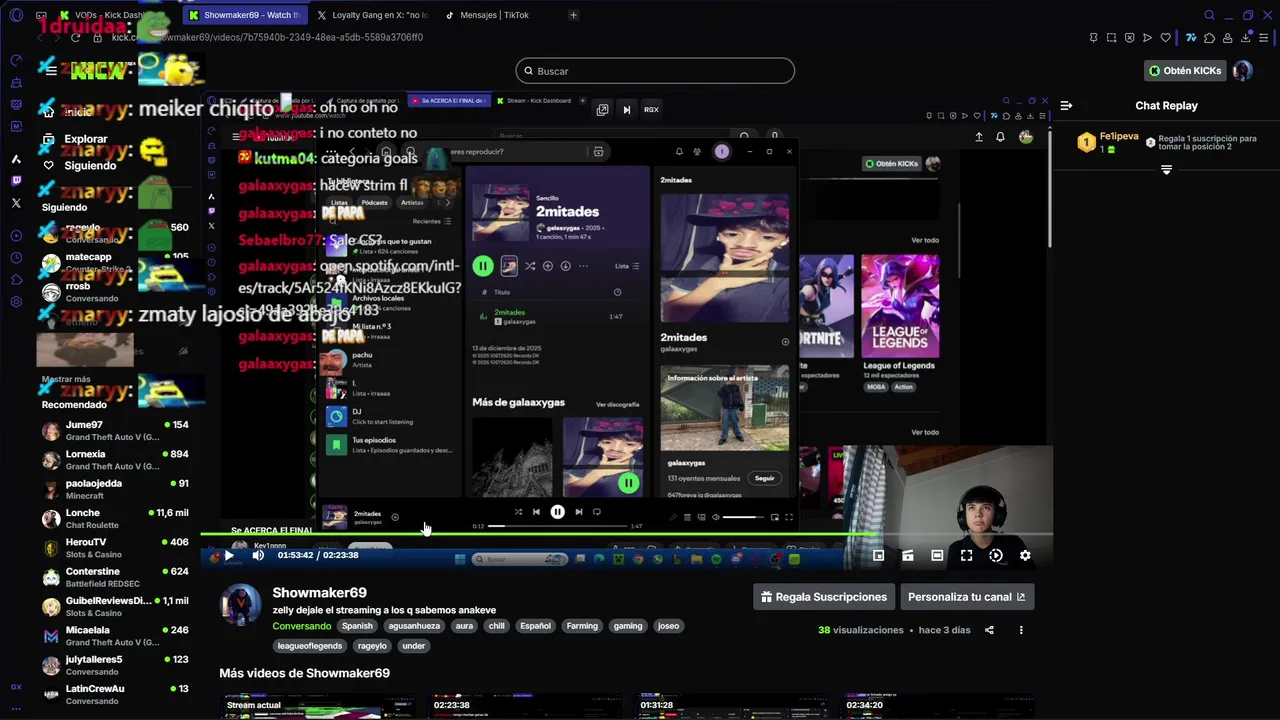
Task: Open the HerouTV Slots & Casino channel
Action: point(114,548)
